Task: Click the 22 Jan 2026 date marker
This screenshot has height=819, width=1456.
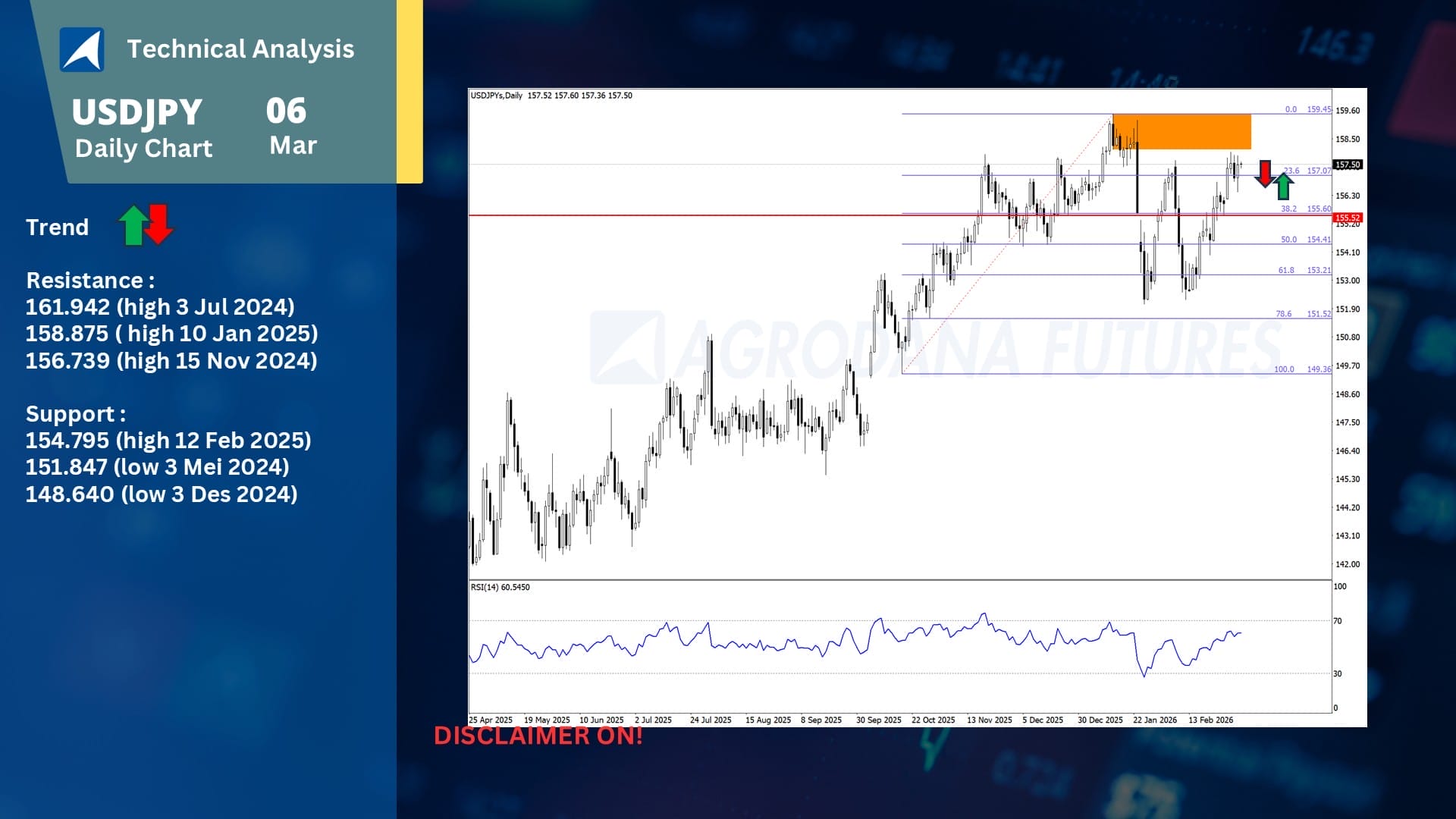Action: 1154,720
